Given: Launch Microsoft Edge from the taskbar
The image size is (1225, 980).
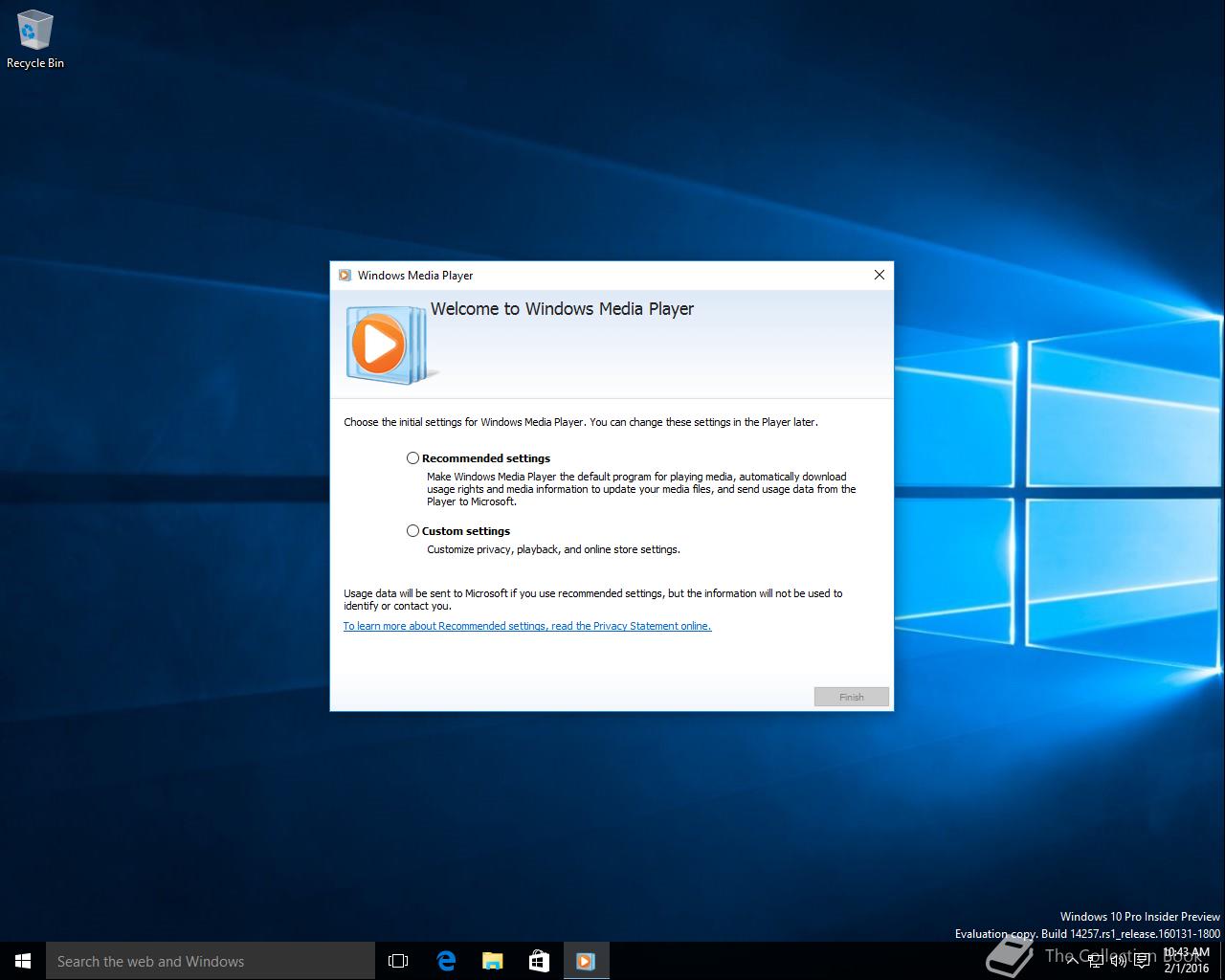Looking at the screenshot, I should pos(446,961).
